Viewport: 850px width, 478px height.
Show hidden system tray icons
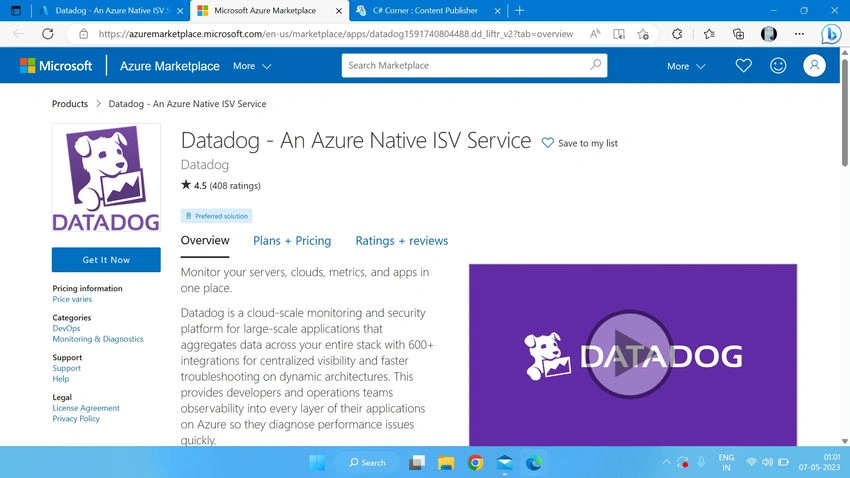(666, 462)
